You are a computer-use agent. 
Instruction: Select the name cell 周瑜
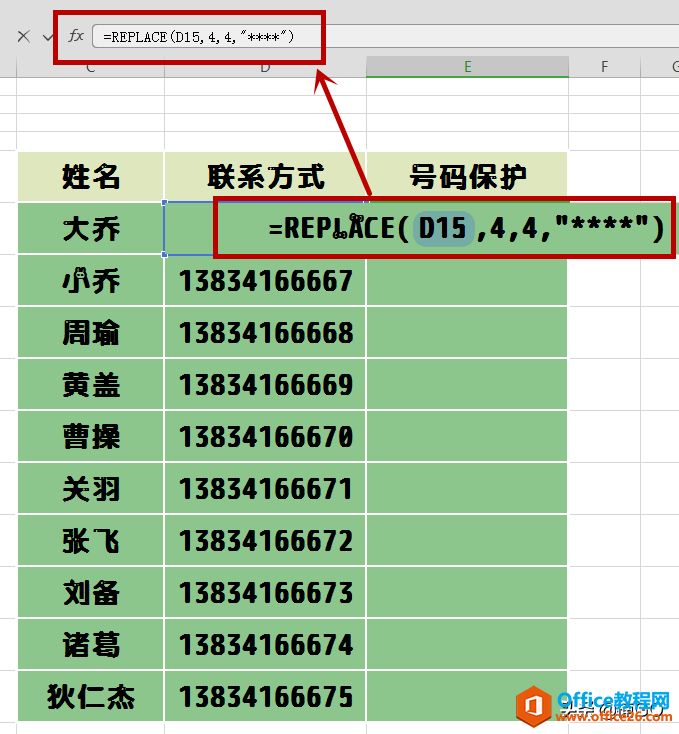click(x=91, y=333)
